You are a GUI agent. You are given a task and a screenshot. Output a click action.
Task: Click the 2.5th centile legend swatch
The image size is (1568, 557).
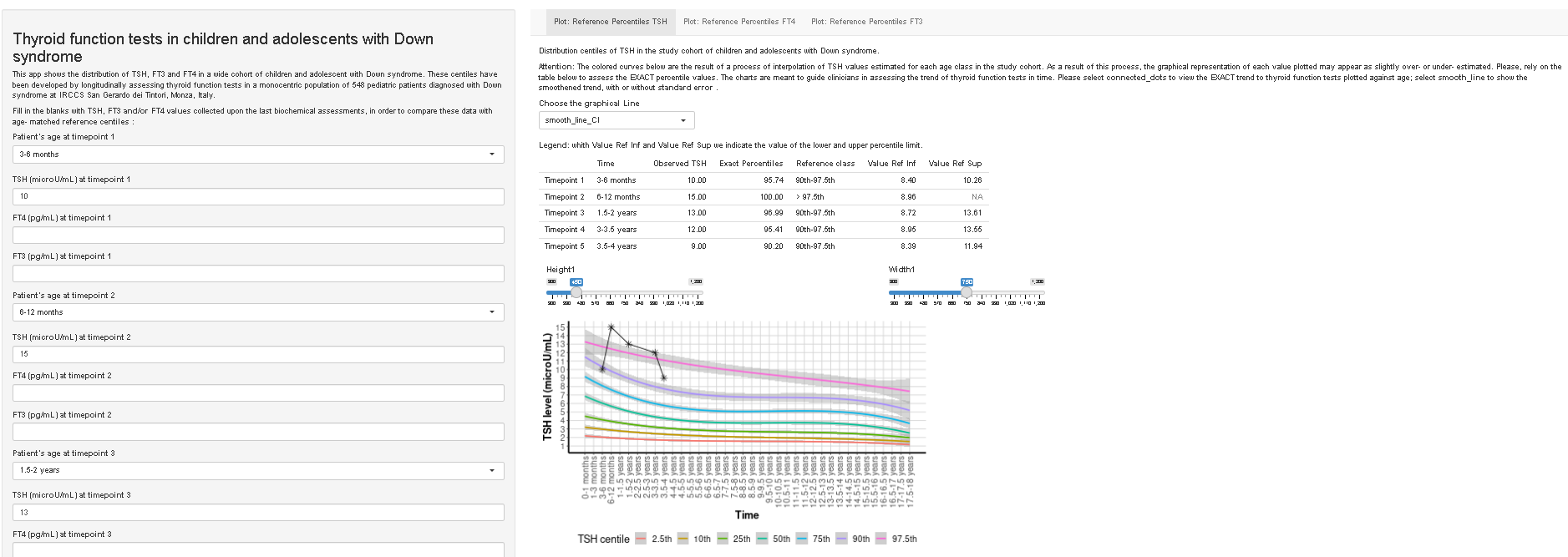click(x=641, y=539)
